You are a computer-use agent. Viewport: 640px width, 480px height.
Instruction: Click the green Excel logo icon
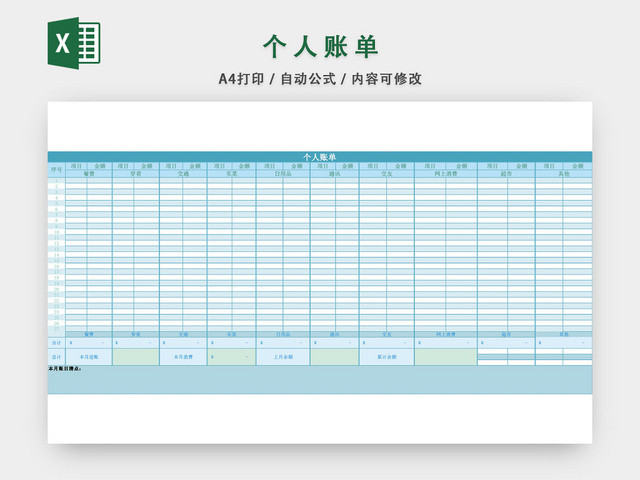click(74, 43)
